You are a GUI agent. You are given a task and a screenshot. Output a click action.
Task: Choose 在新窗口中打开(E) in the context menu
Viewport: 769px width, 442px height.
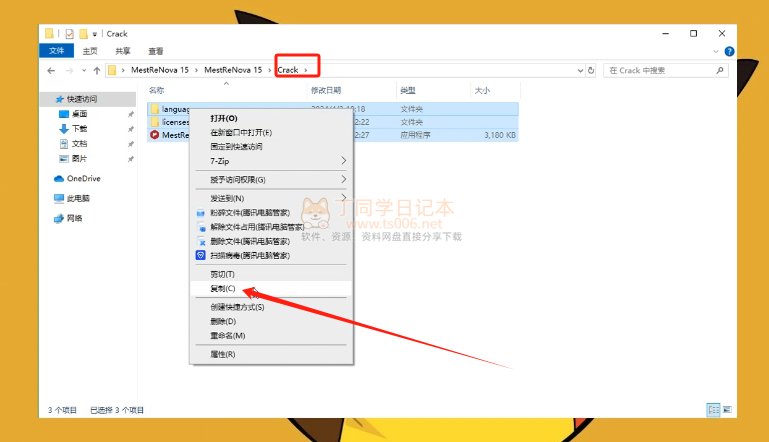click(x=271, y=132)
